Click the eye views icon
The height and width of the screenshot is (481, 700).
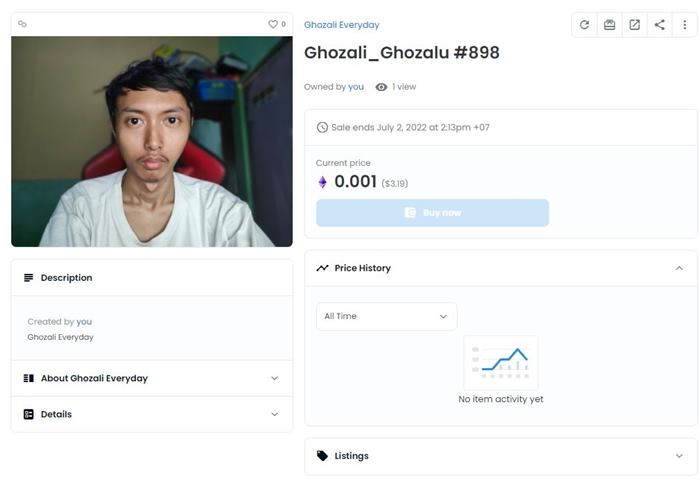[x=381, y=87]
